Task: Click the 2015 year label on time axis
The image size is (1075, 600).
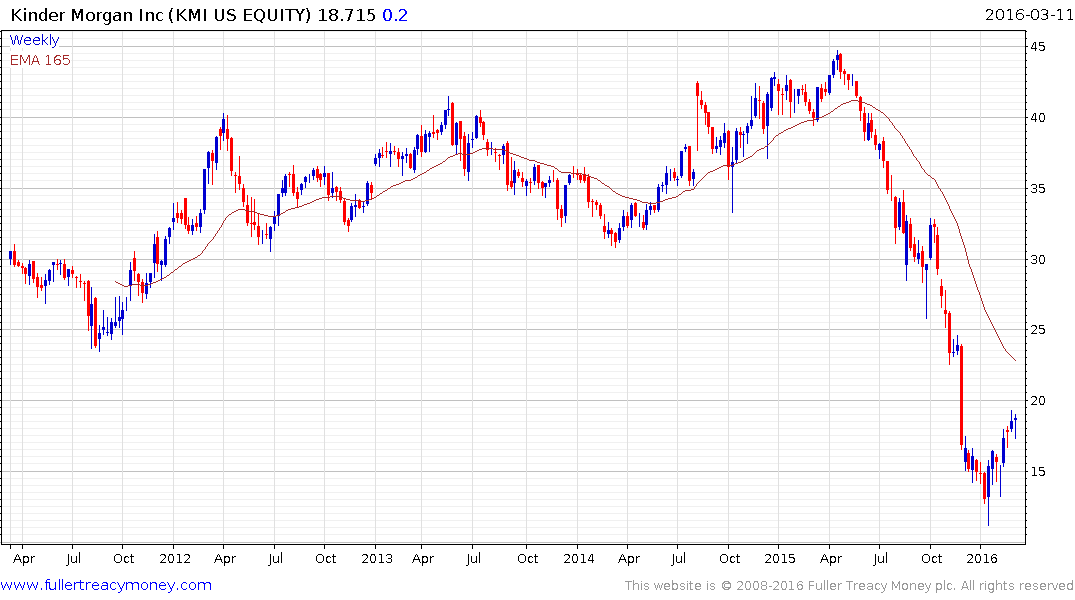Action: tap(780, 558)
